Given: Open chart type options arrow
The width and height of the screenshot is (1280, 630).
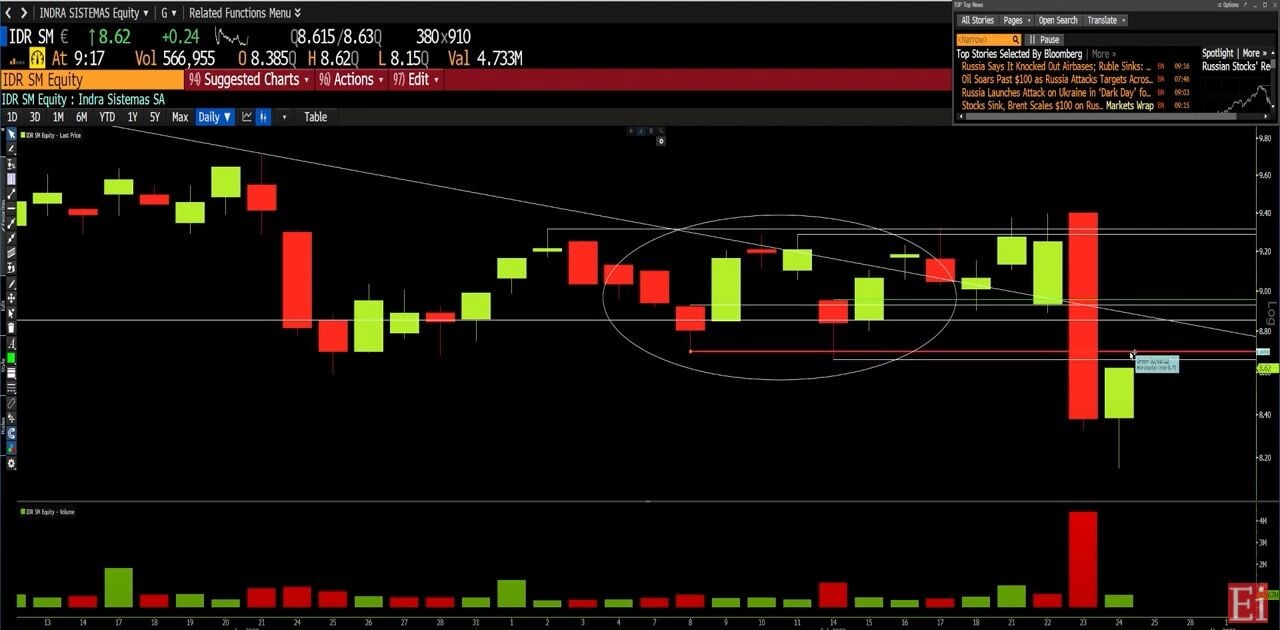Looking at the screenshot, I should point(284,117).
